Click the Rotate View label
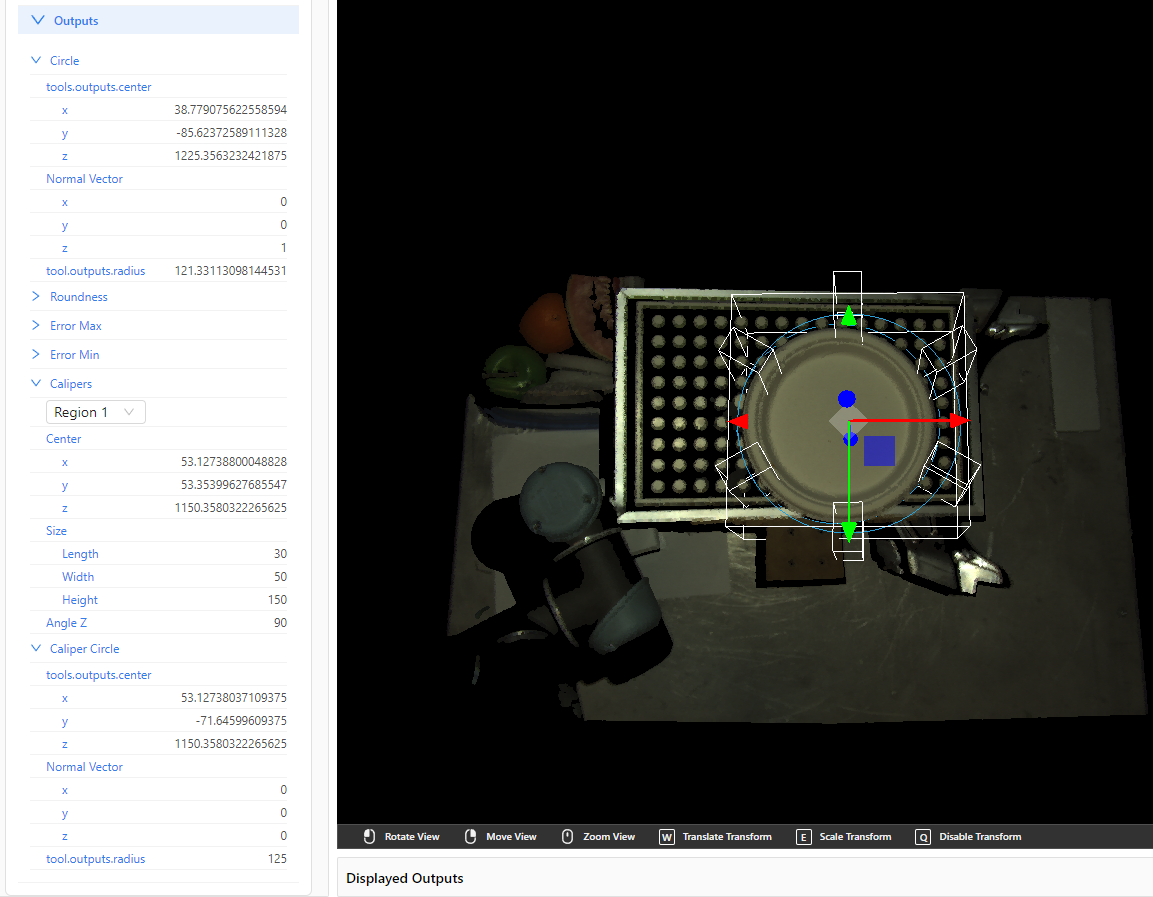Screen dimensions: 1153x897 coord(412,837)
